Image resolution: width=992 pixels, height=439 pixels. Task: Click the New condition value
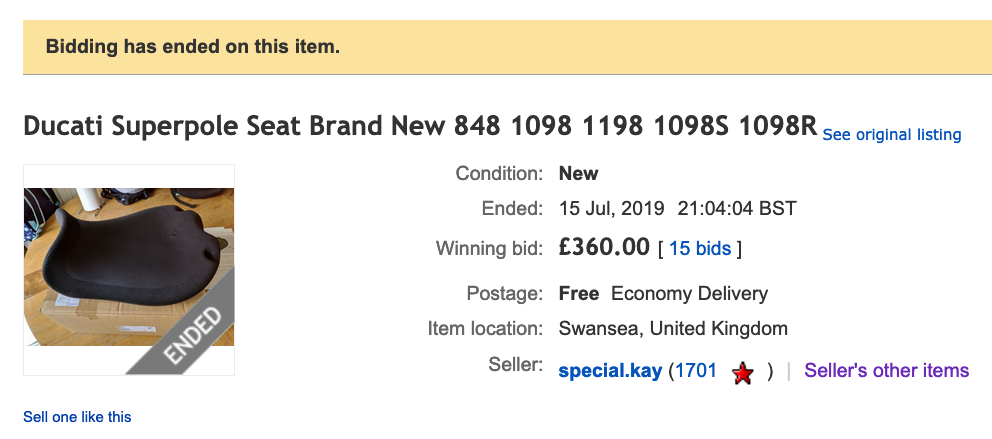click(578, 173)
